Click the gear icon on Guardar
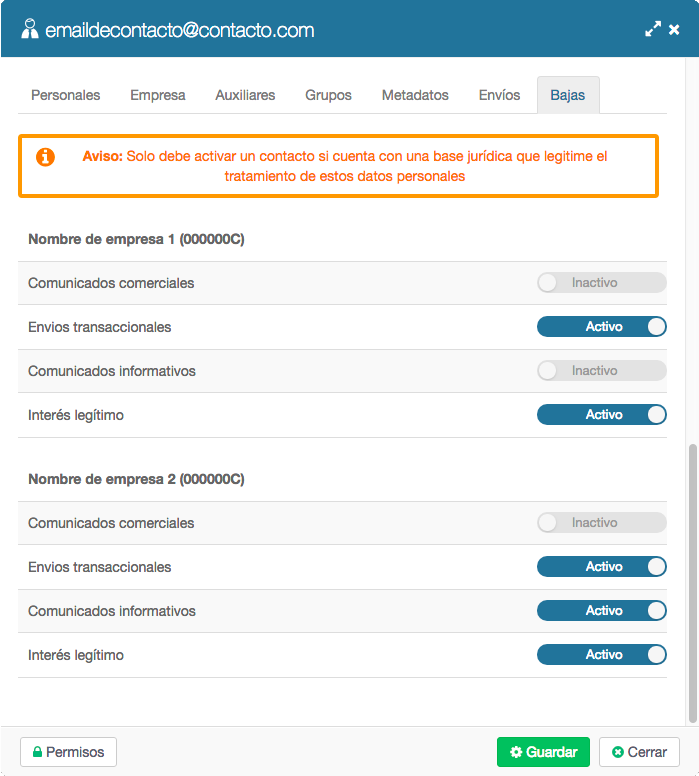699x776 pixels. 516,752
